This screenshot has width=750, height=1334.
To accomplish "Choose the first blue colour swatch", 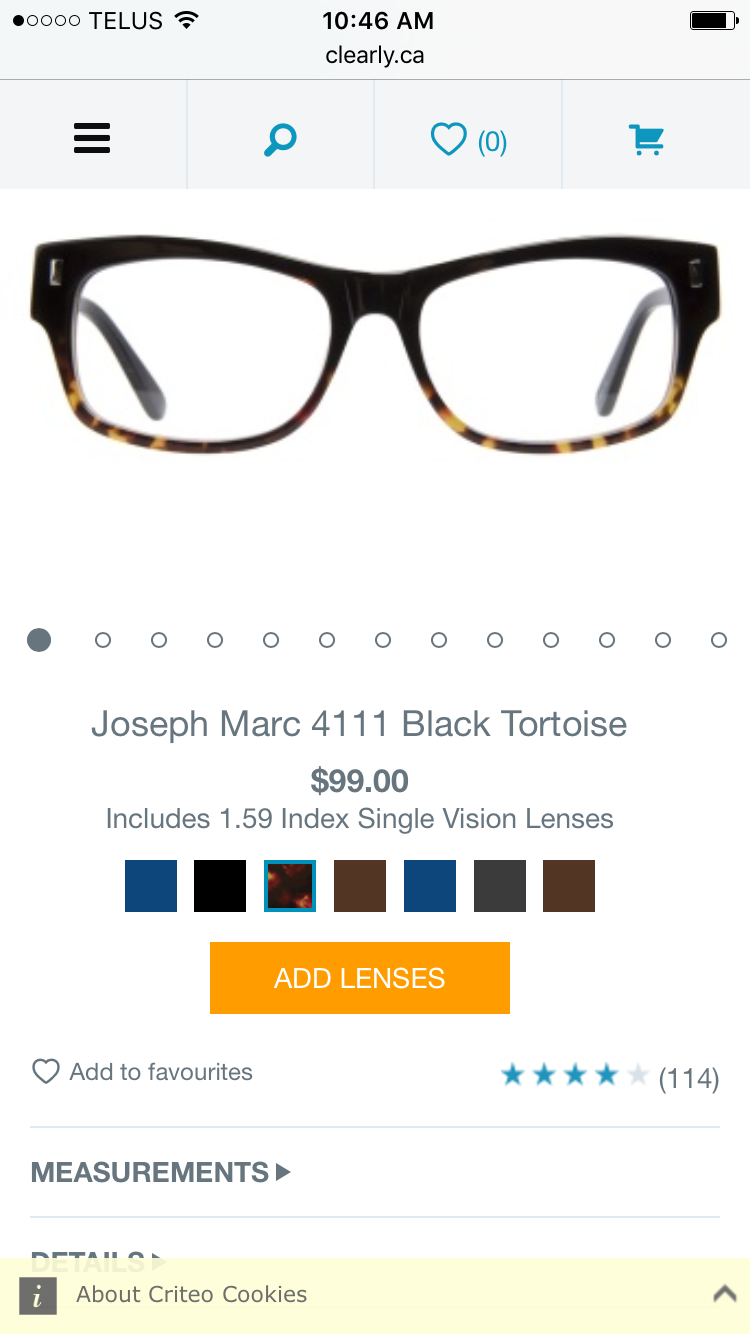I will pyautogui.click(x=151, y=886).
